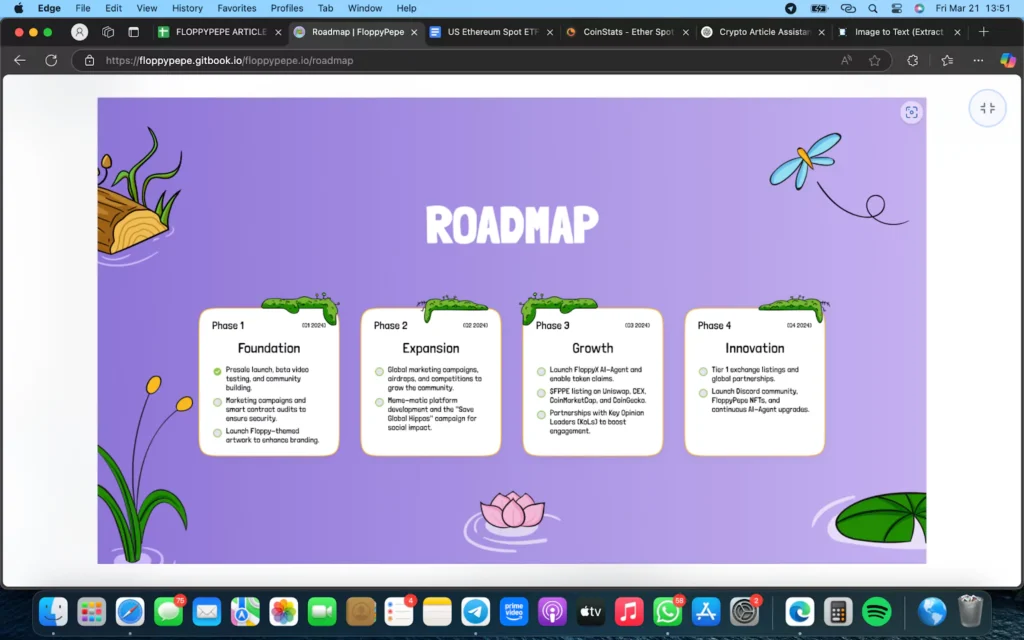1024x640 pixels.
Task: Click the Siri icon in menu bar
Action: [920, 8]
